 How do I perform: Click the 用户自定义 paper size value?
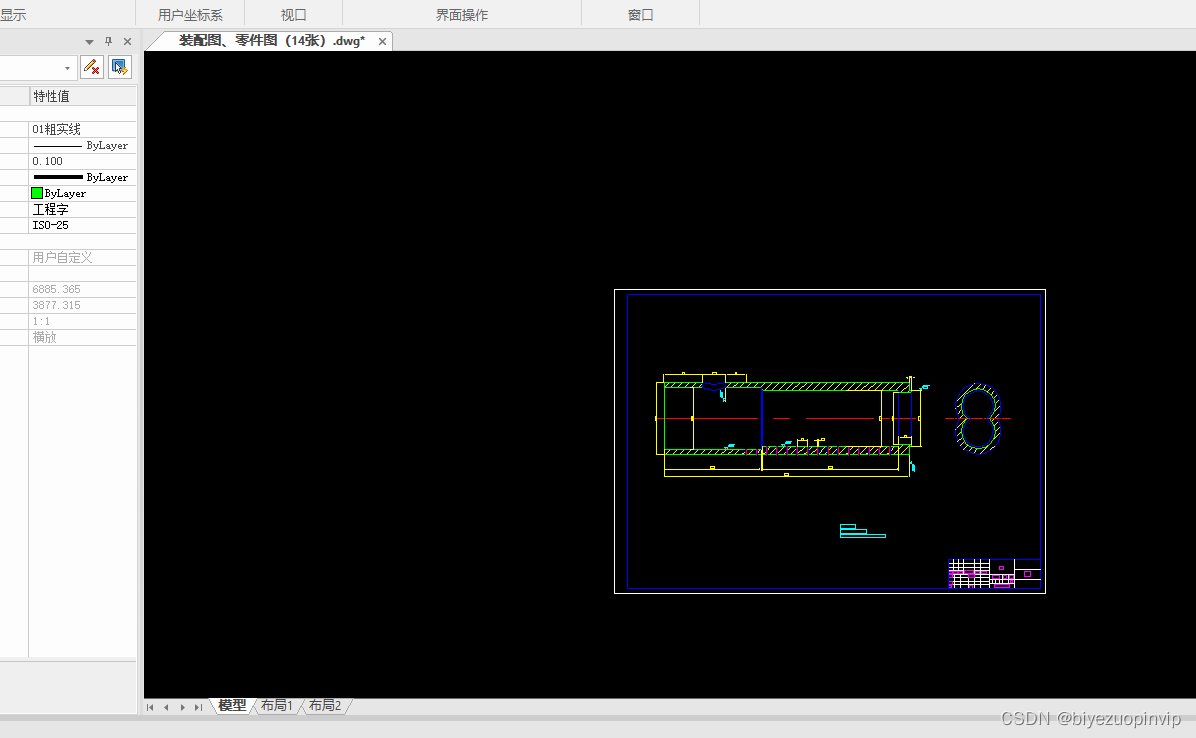[x=82, y=258]
